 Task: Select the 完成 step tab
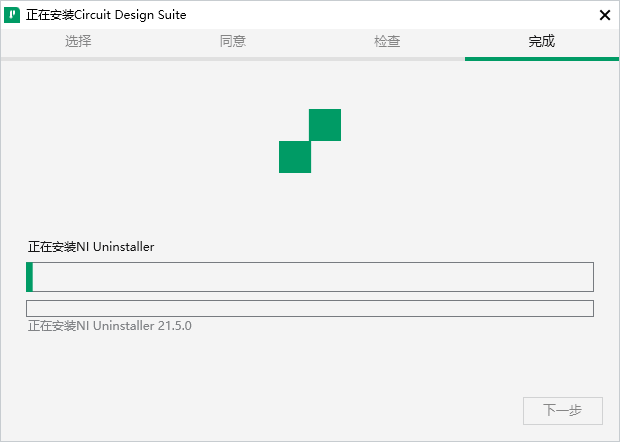pos(542,41)
